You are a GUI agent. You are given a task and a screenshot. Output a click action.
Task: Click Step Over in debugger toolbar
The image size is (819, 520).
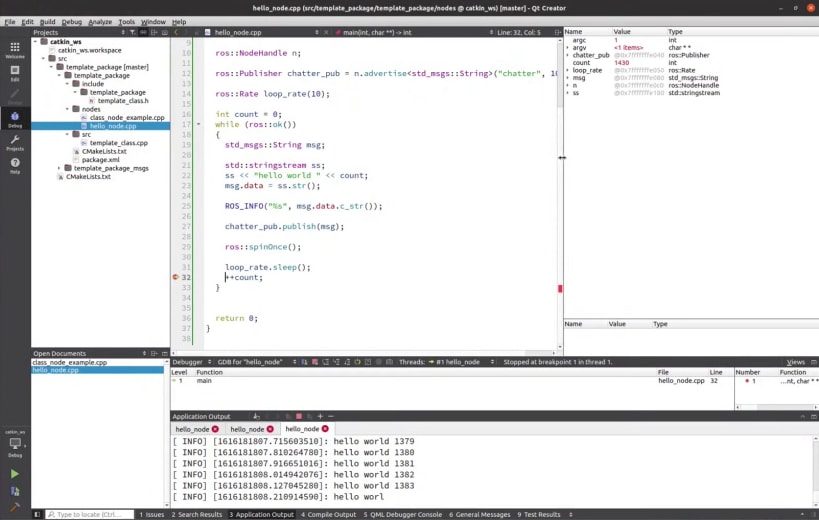(x=325, y=362)
